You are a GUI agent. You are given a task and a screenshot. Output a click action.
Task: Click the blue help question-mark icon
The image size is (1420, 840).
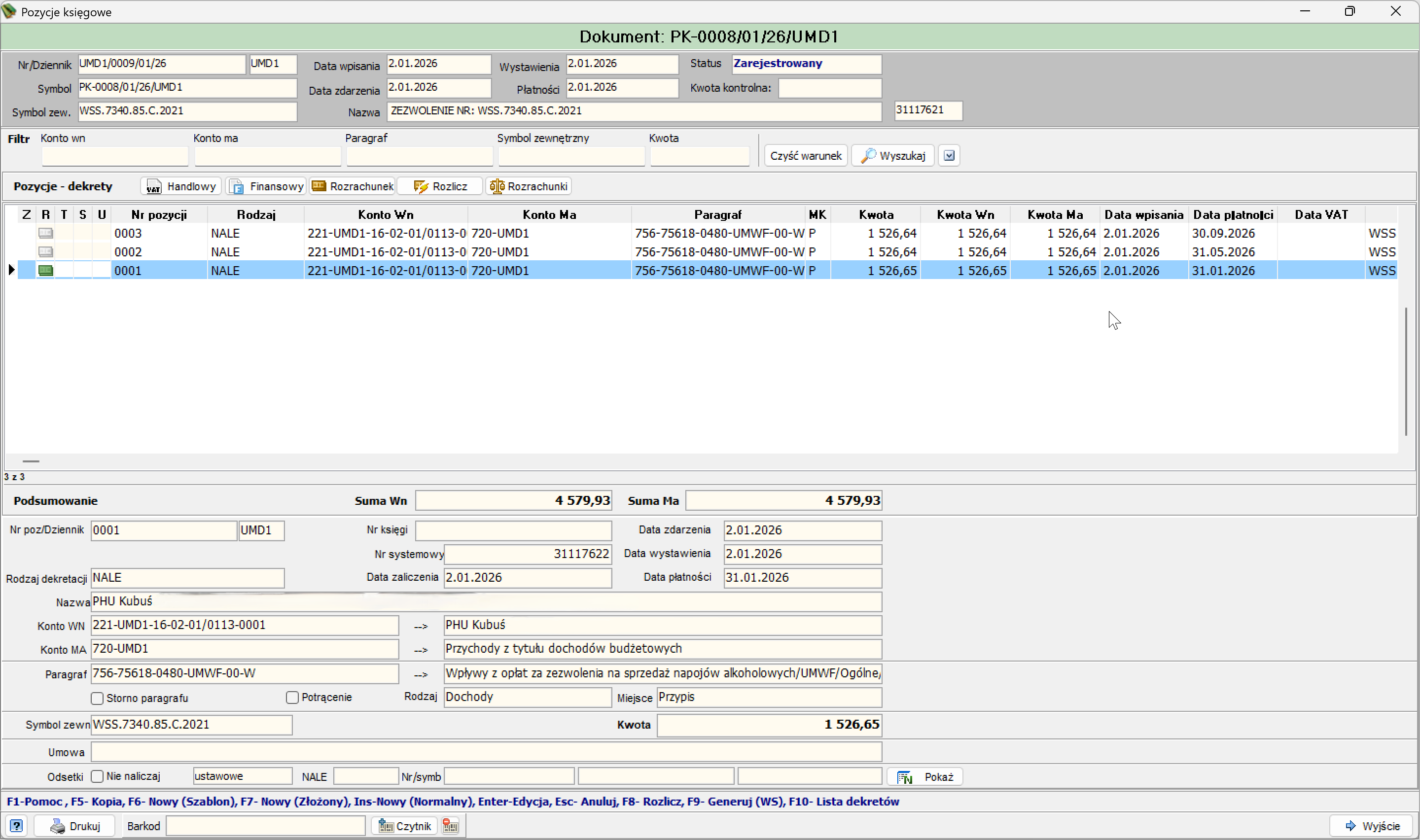16,826
